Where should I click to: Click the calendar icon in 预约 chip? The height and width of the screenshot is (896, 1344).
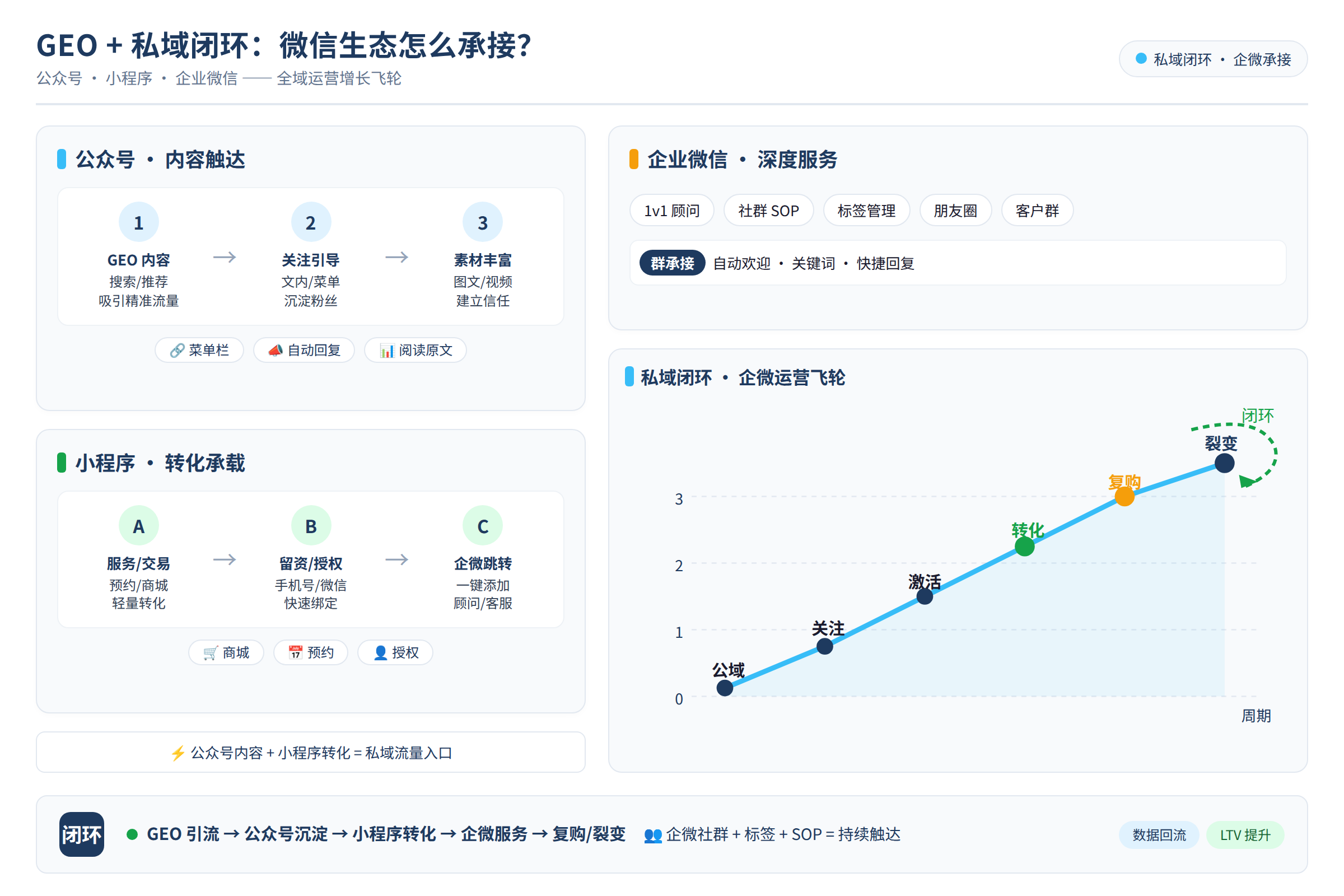(x=295, y=652)
